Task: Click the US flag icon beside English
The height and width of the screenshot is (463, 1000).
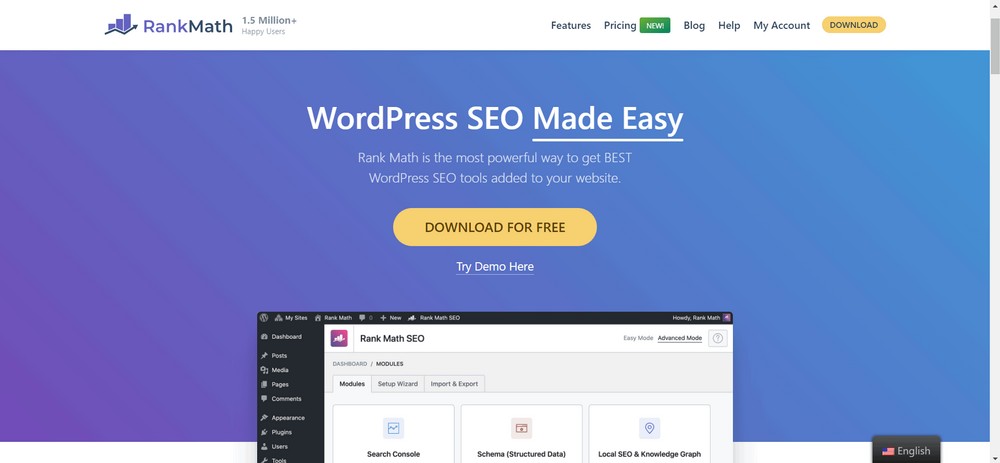Action: (888, 452)
